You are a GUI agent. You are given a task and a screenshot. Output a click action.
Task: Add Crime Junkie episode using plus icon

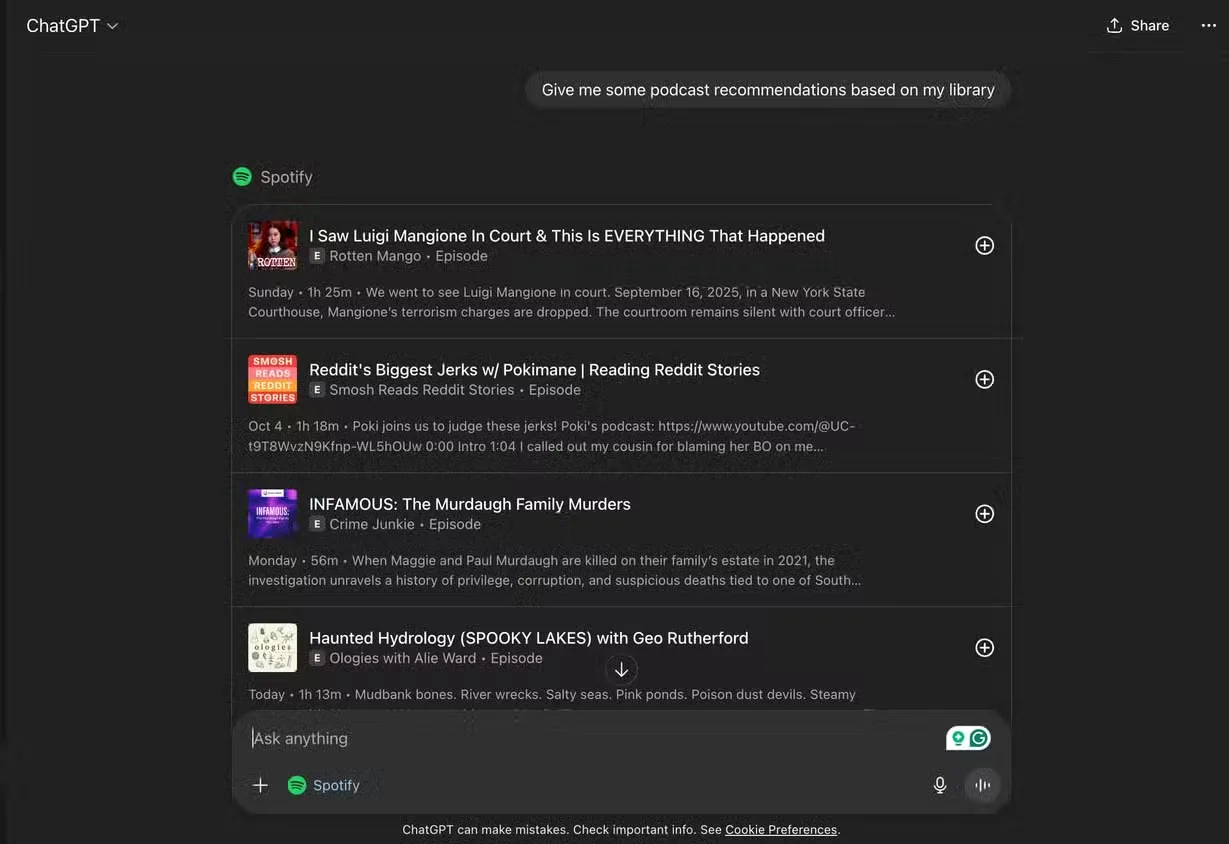tap(985, 514)
